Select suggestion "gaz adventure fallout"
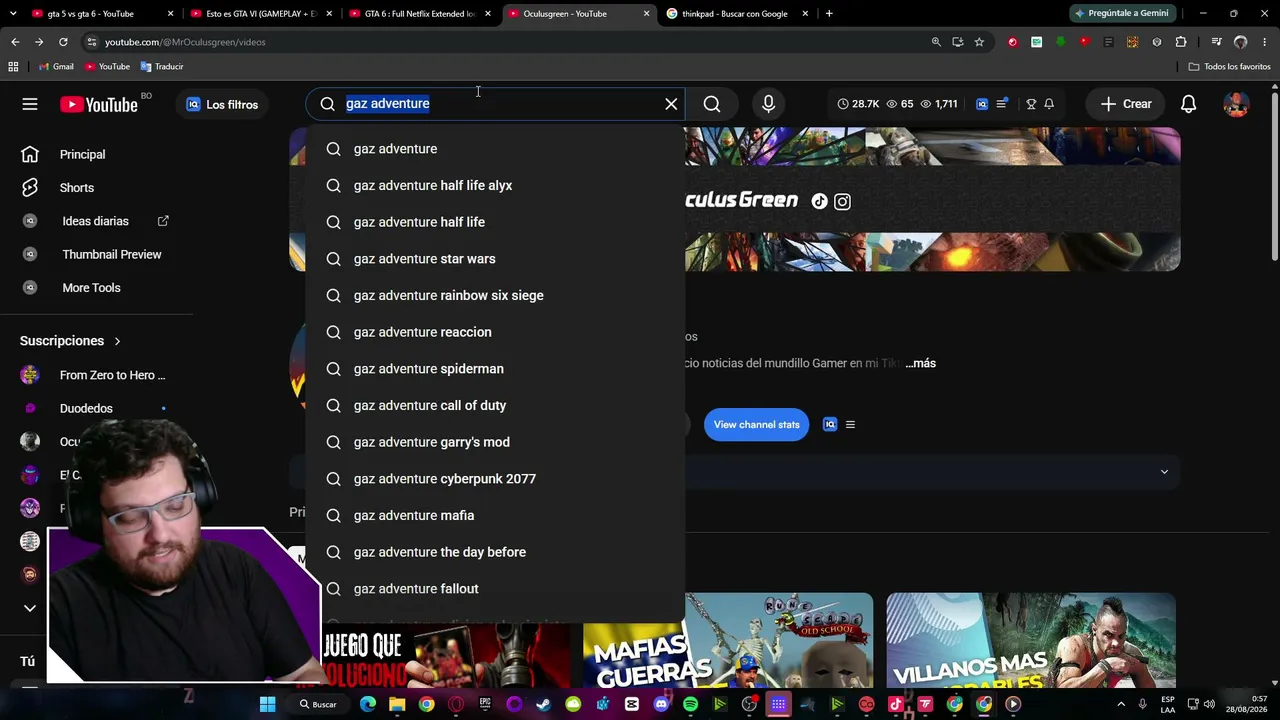Image resolution: width=1280 pixels, height=720 pixels. tap(496, 589)
